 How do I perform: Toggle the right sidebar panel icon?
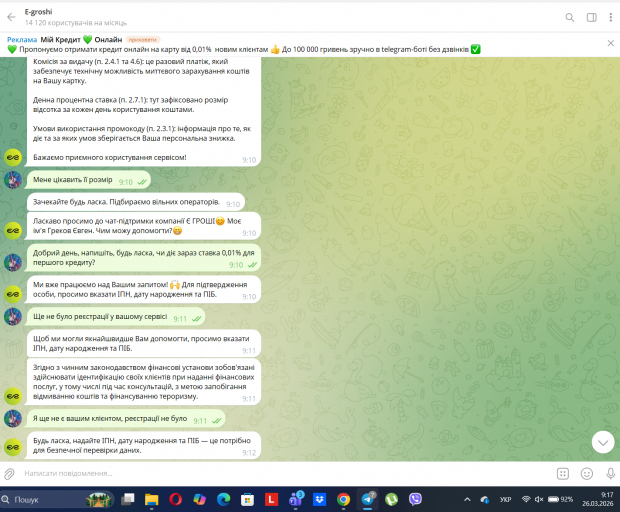(592, 17)
